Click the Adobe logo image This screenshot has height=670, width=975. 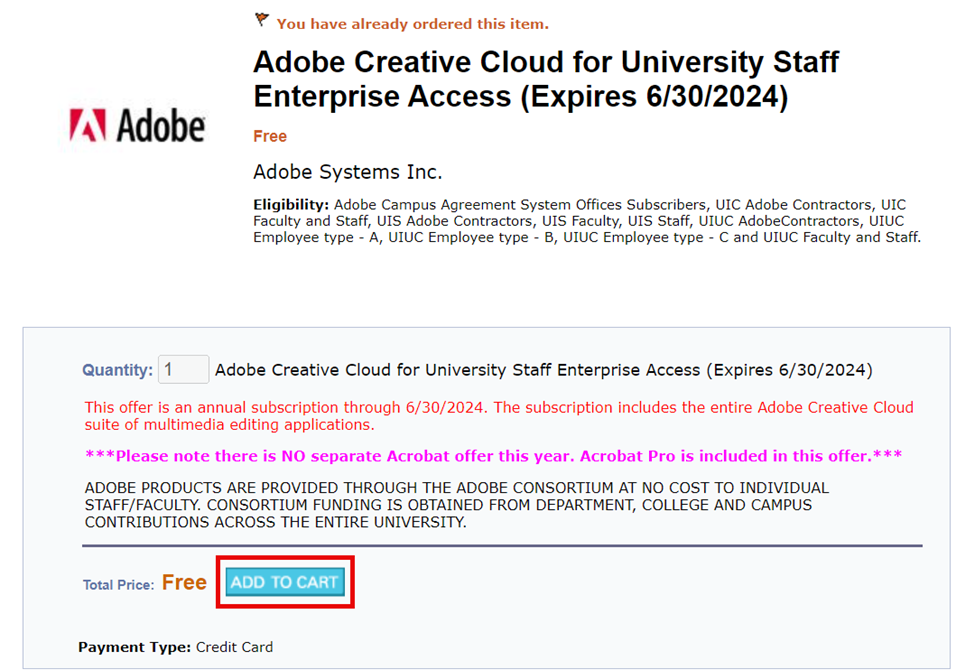137,125
